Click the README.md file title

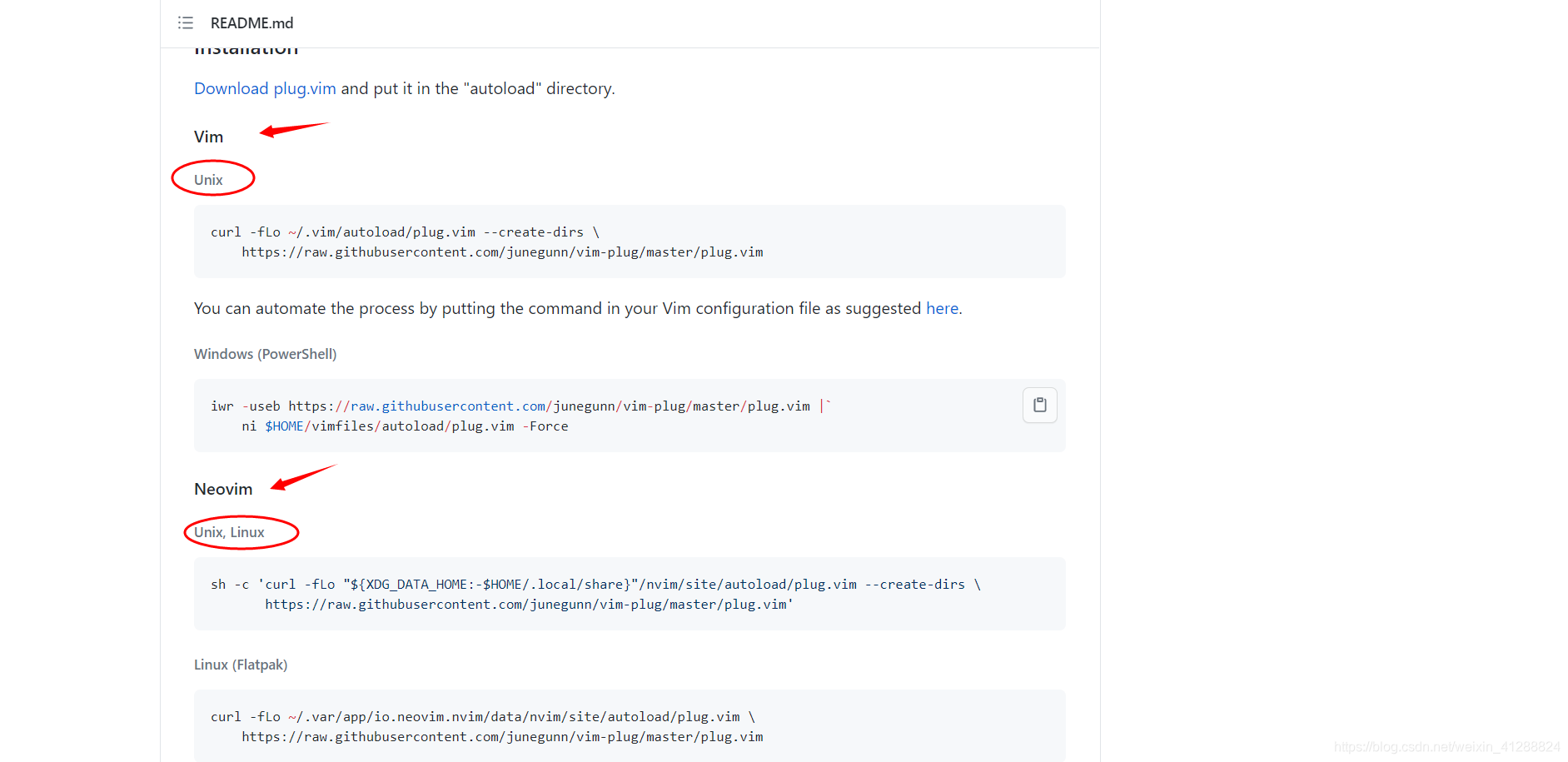point(251,23)
